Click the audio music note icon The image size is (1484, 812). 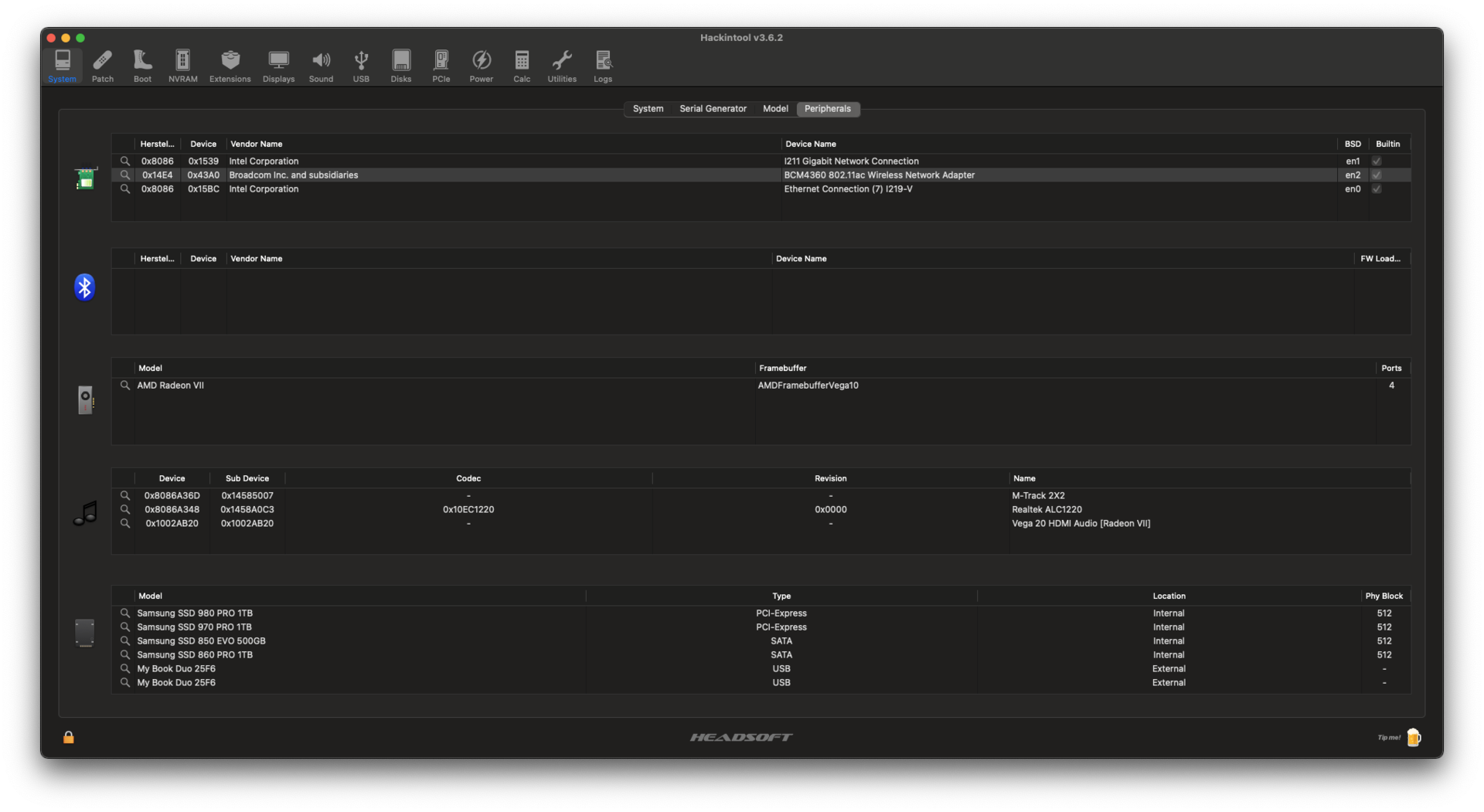86,513
